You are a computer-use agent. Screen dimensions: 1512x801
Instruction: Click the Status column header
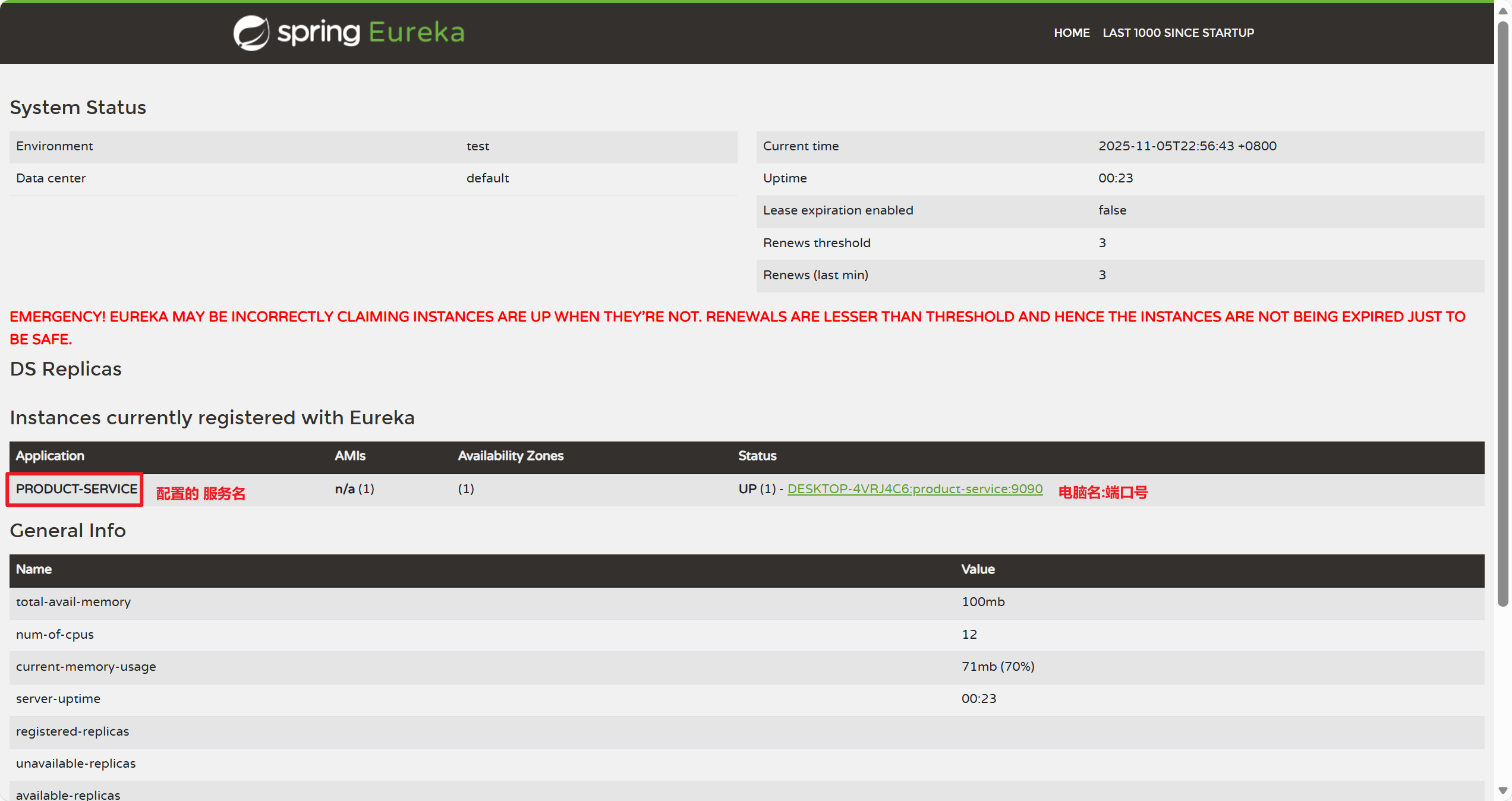point(757,456)
